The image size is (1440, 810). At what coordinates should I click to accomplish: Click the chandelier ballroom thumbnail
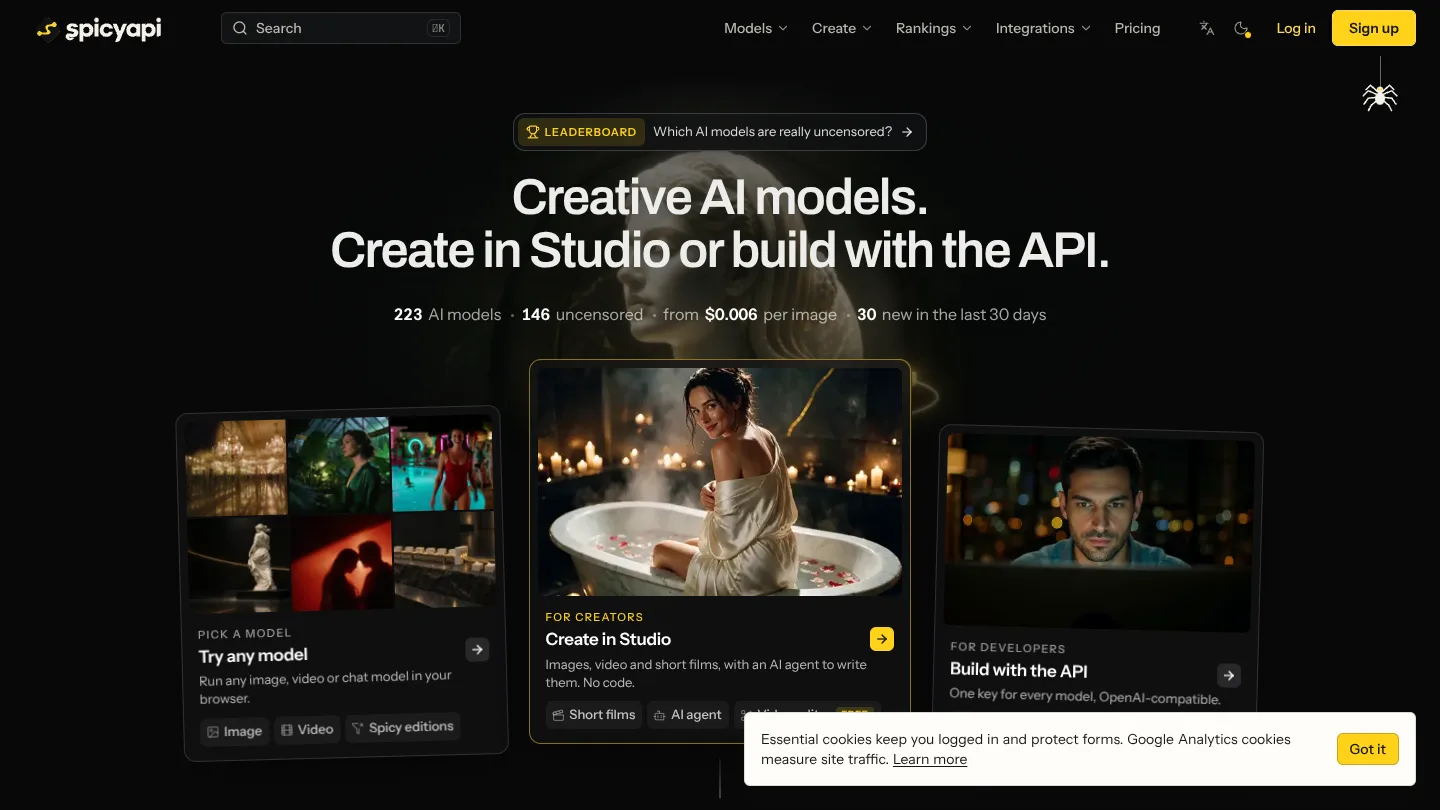[x=236, y=468]
